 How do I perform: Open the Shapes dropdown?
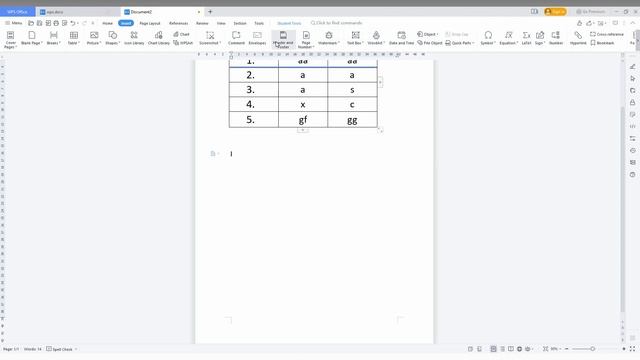(x=112, y=38)
